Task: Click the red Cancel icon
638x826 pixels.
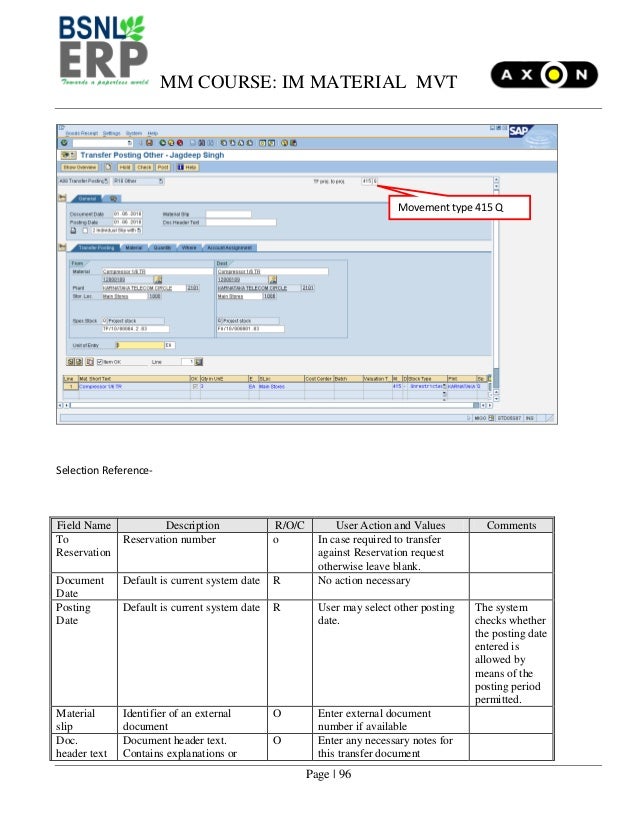Action: [180, 143]
